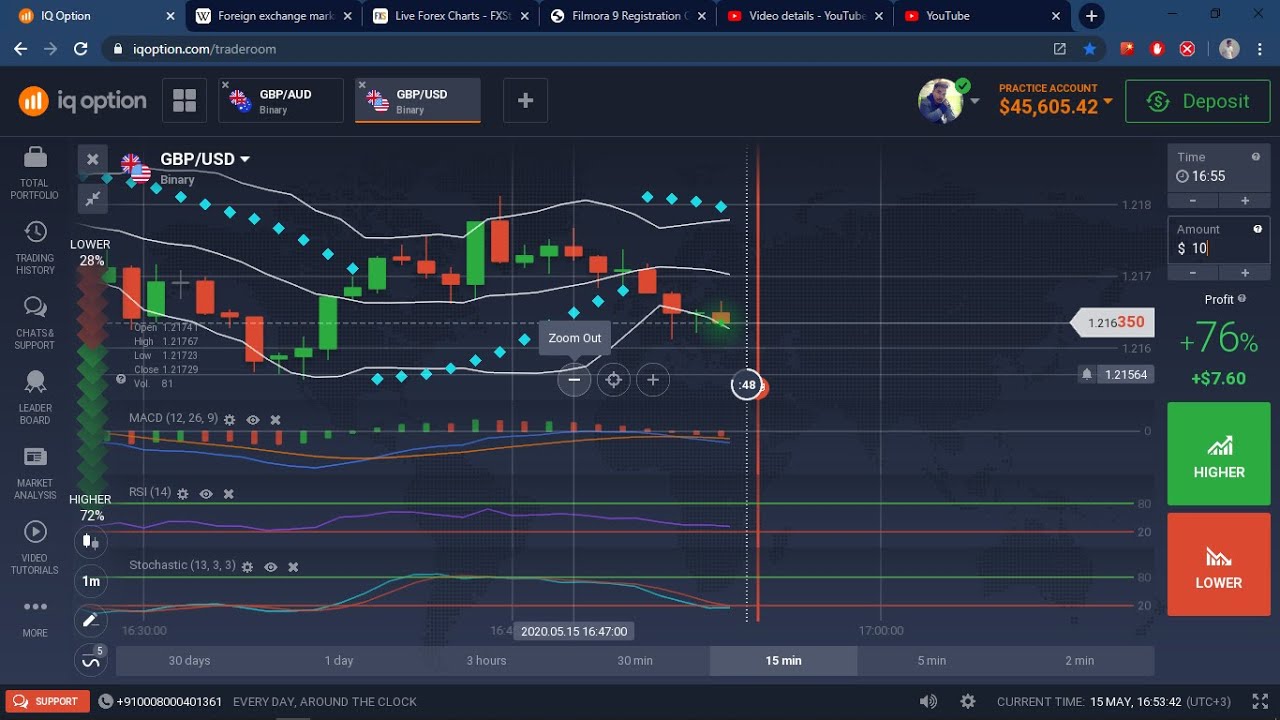The width and height of the screenshot is (1280, 720).
Task: Click the expiration countdown timer marker
Action: coord(747,385)
